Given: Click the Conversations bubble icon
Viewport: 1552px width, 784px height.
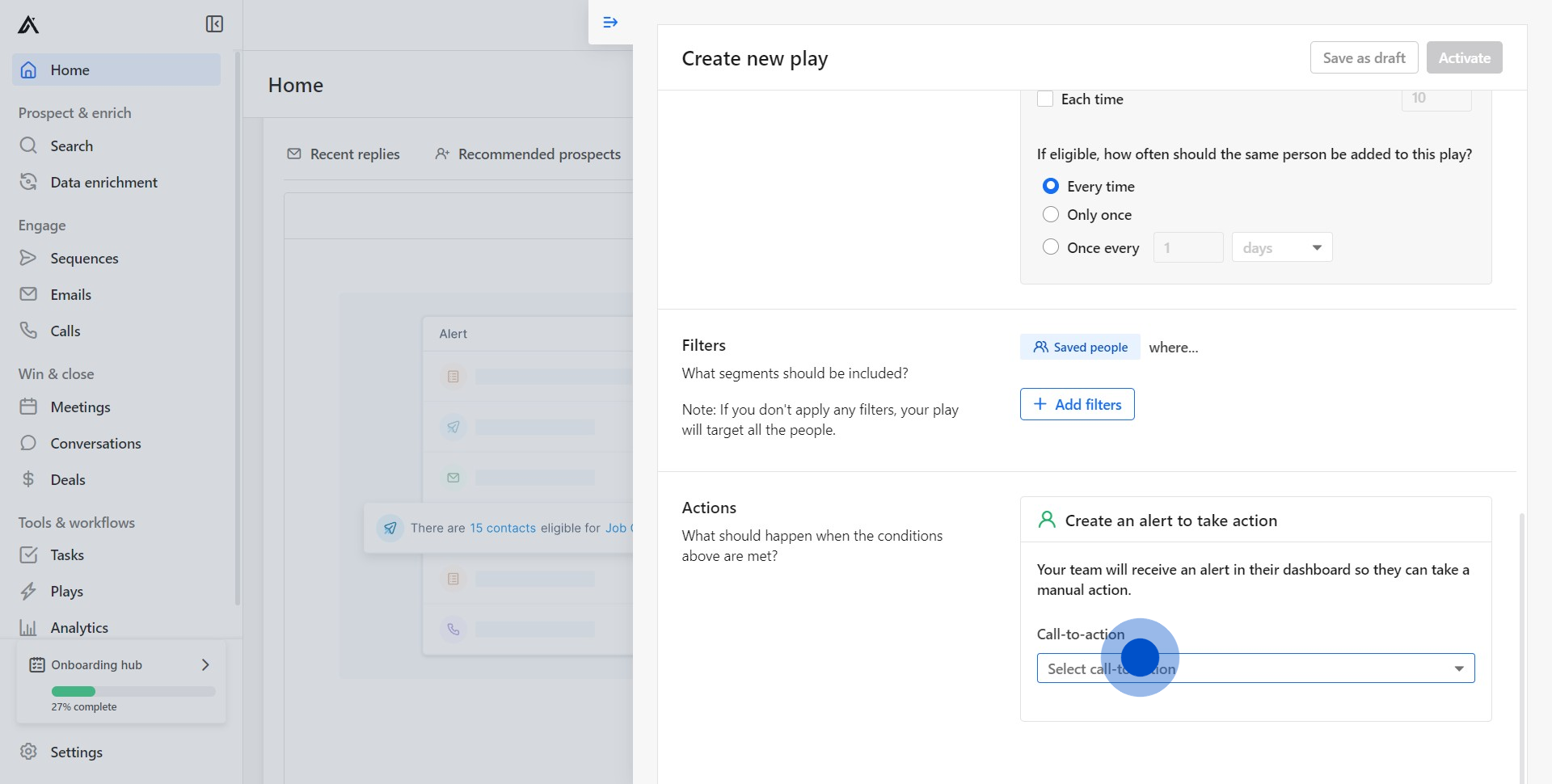Looking at the screenshot, I should 28,443.
